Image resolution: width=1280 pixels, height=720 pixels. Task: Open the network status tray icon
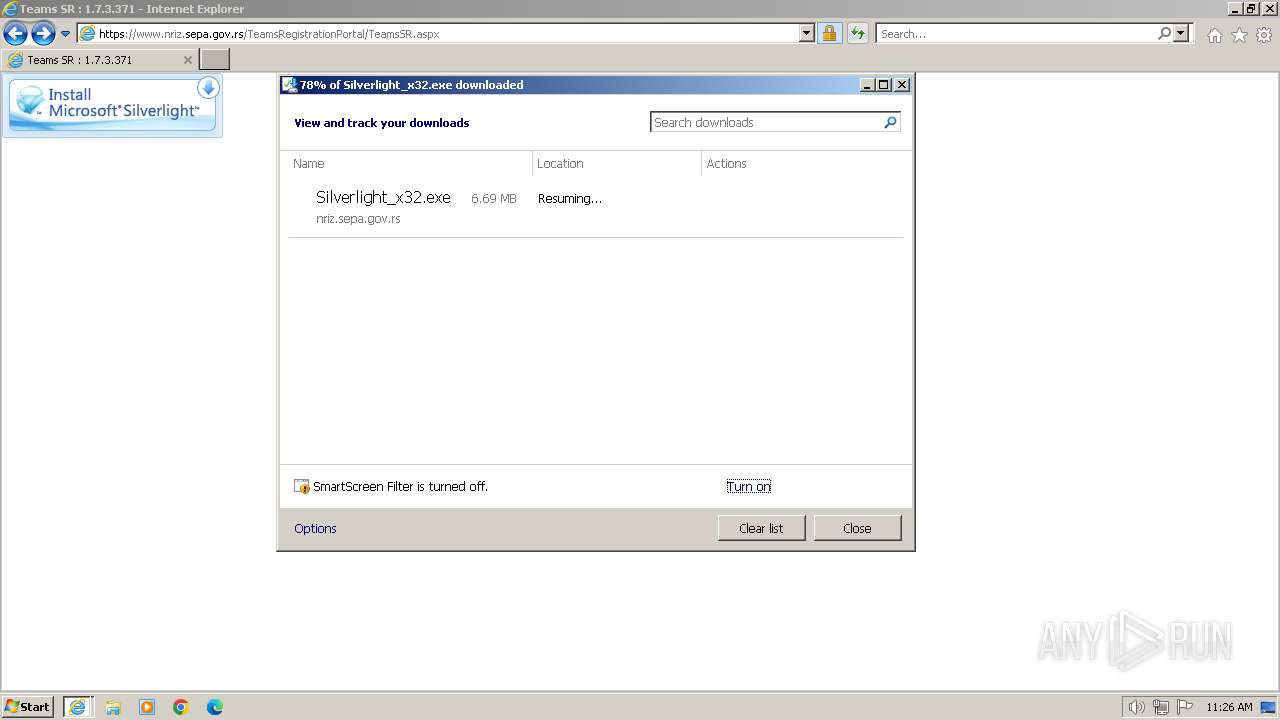click(x=1161, y=707)
